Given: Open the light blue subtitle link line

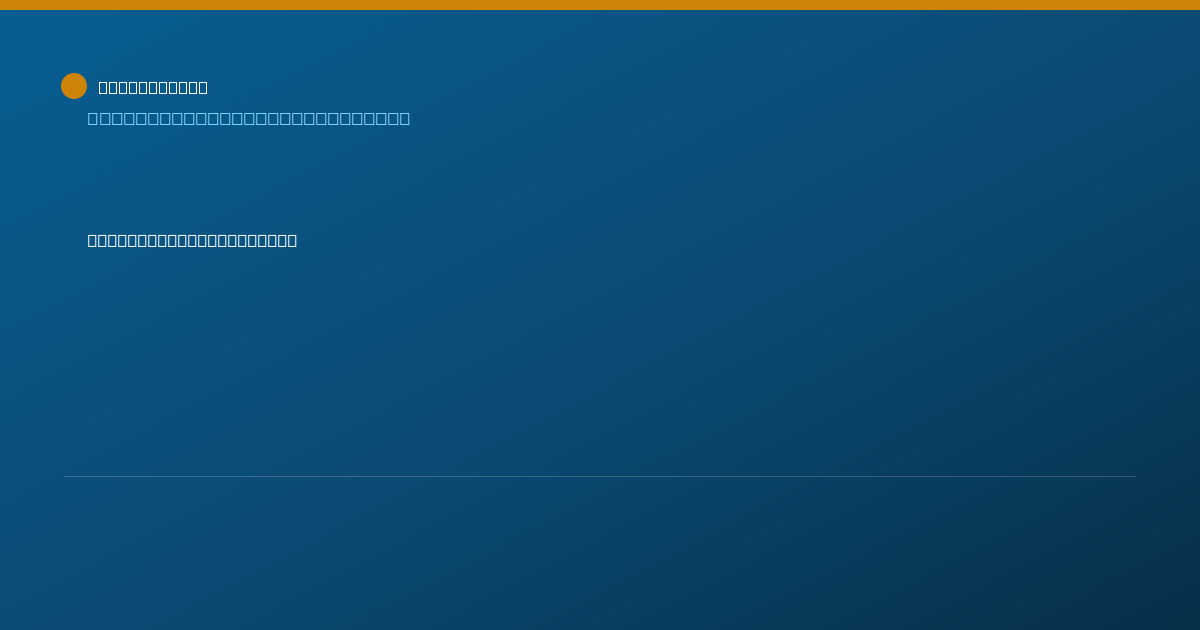Looking at the screenshot, I should pos(249,119).
